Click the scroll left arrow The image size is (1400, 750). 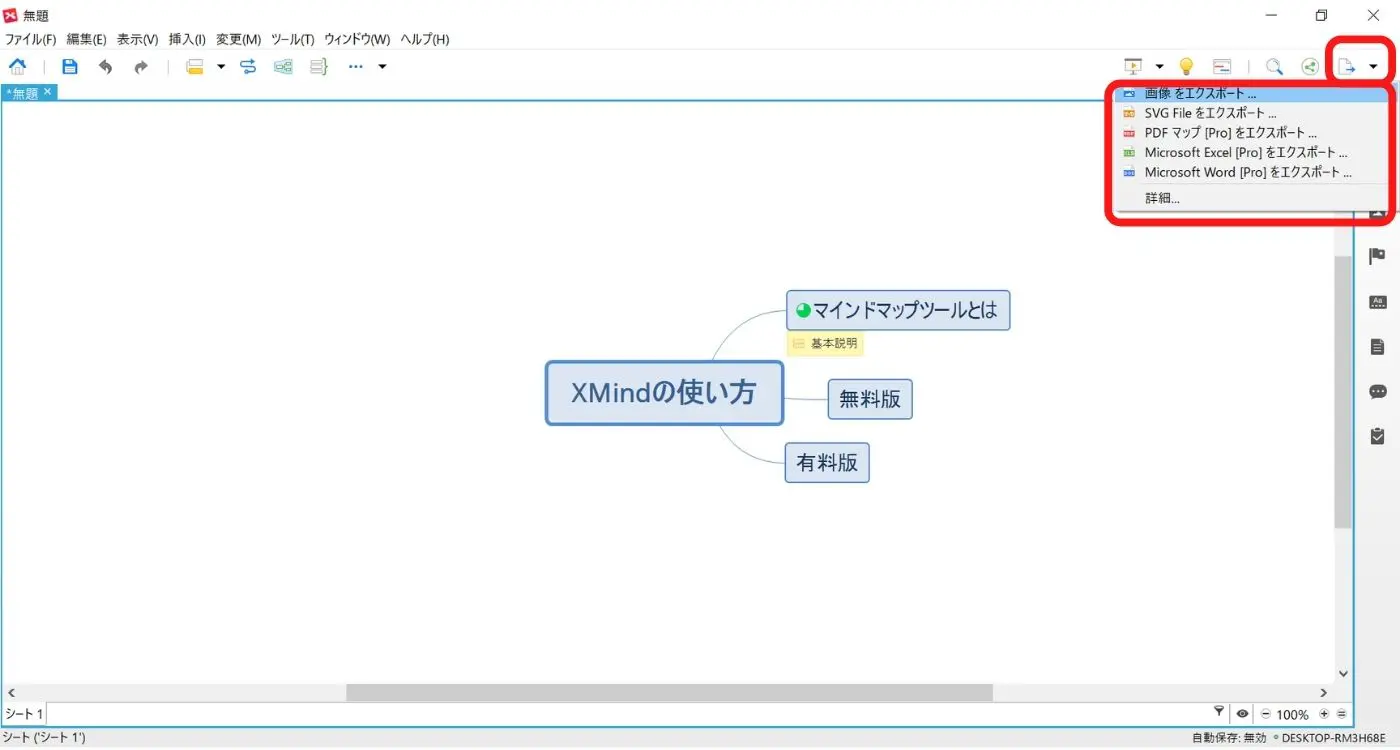point(11,692)
